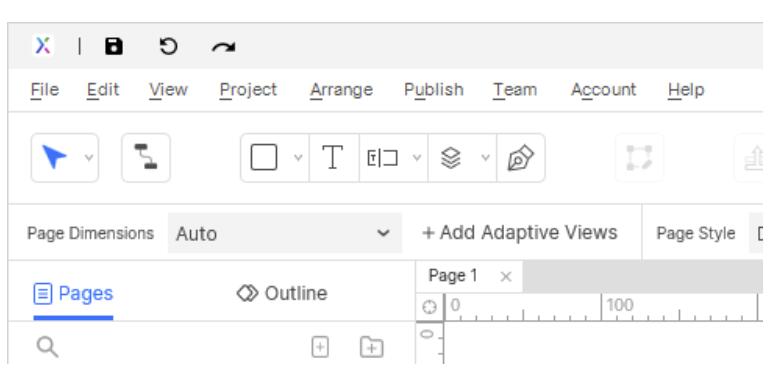Activate the Connector tool
The image size is (771, 379).
tap(146, 157)
